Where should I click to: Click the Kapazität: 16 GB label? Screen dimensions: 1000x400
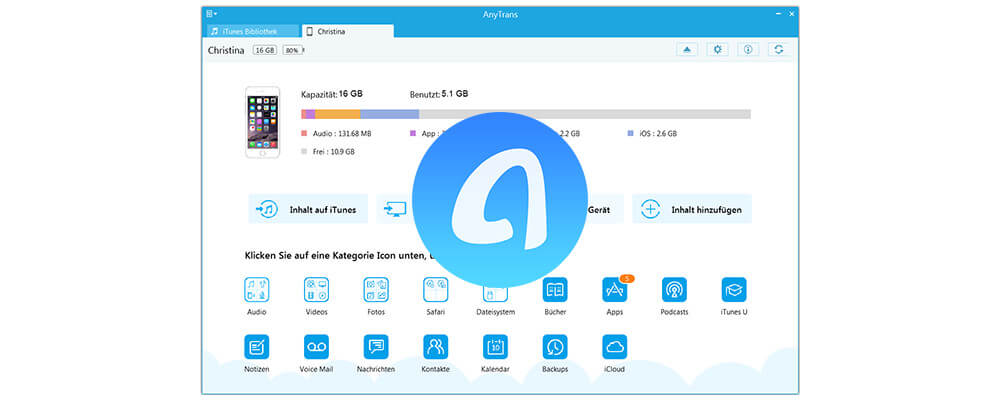pyautogui.click(x=332, y=94)
